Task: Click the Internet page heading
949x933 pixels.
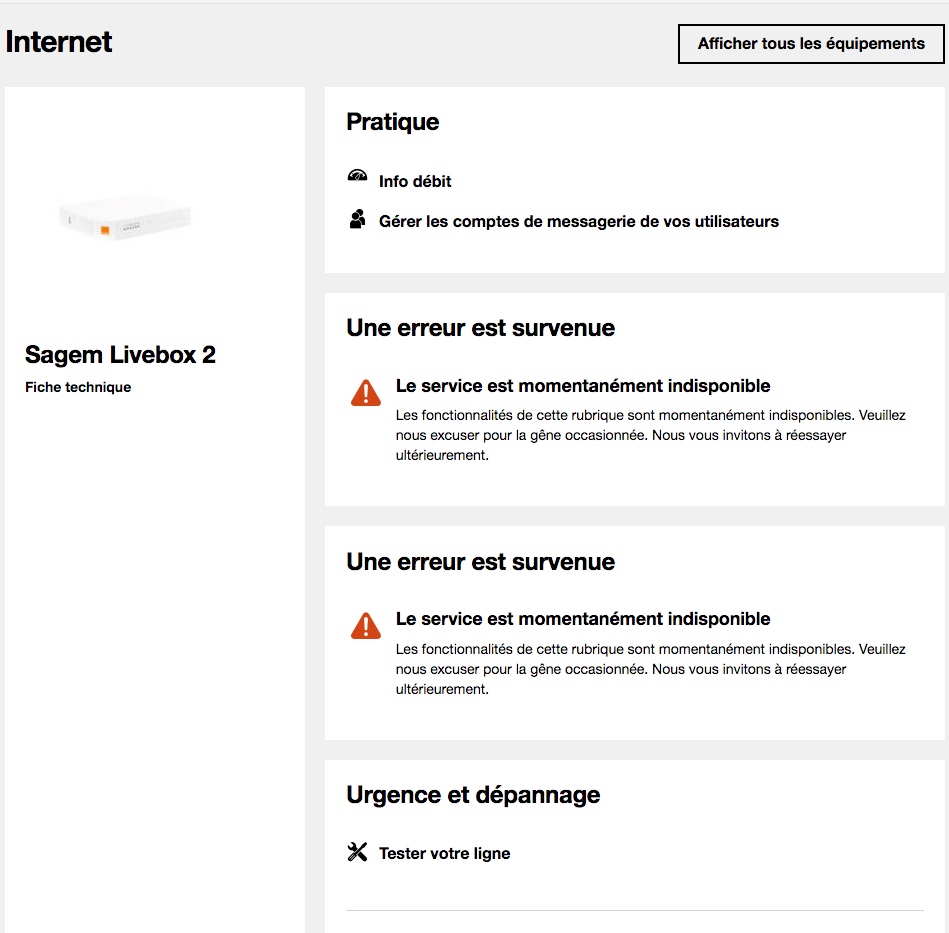Action: 59,42
